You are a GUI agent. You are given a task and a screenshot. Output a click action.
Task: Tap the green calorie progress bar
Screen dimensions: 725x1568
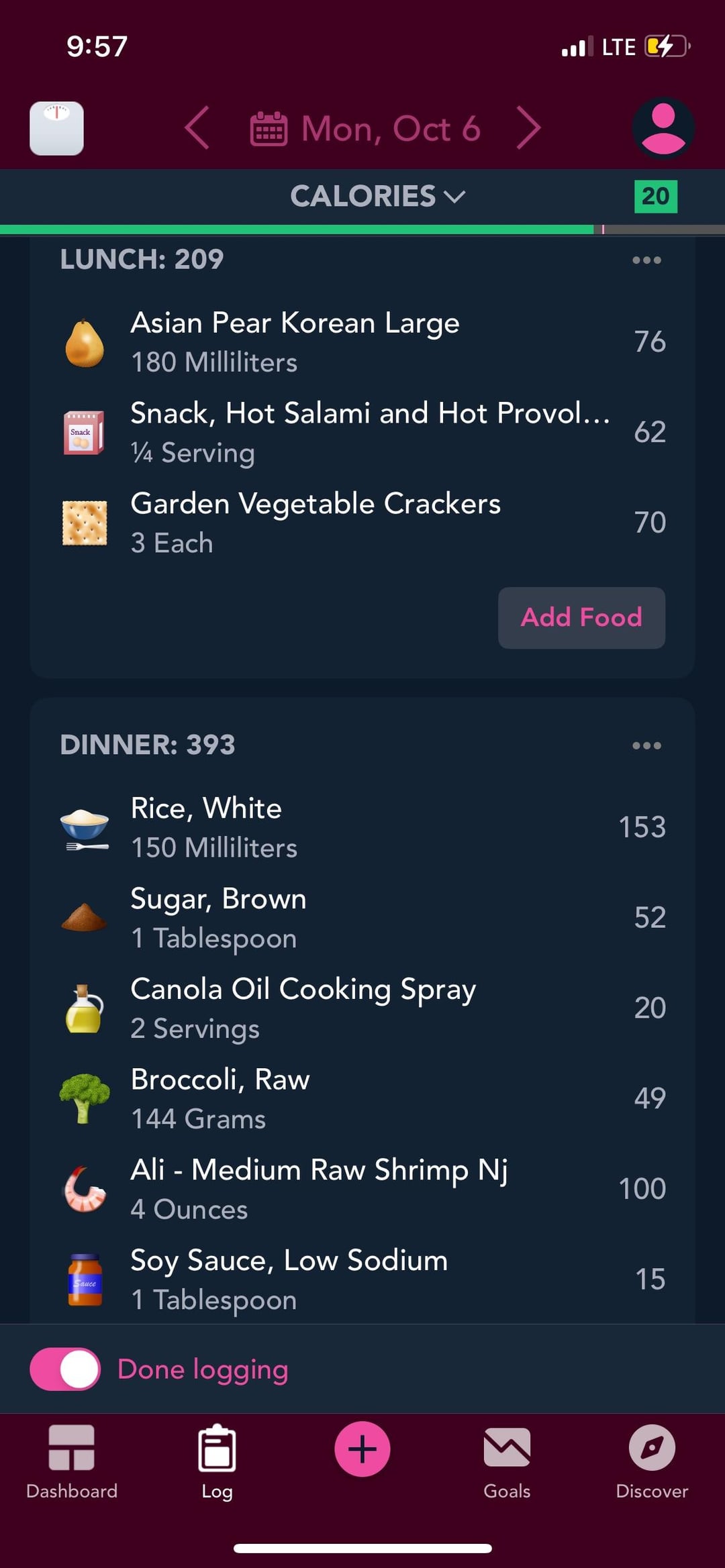295,229
